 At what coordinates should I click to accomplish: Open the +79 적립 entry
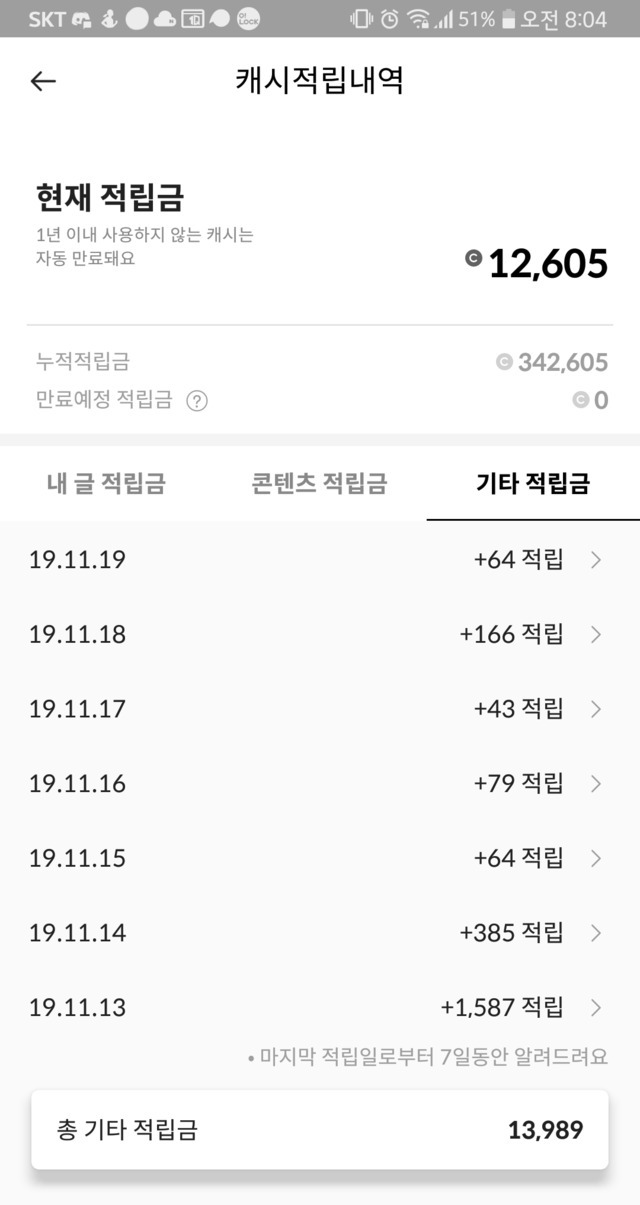[518, 783]
